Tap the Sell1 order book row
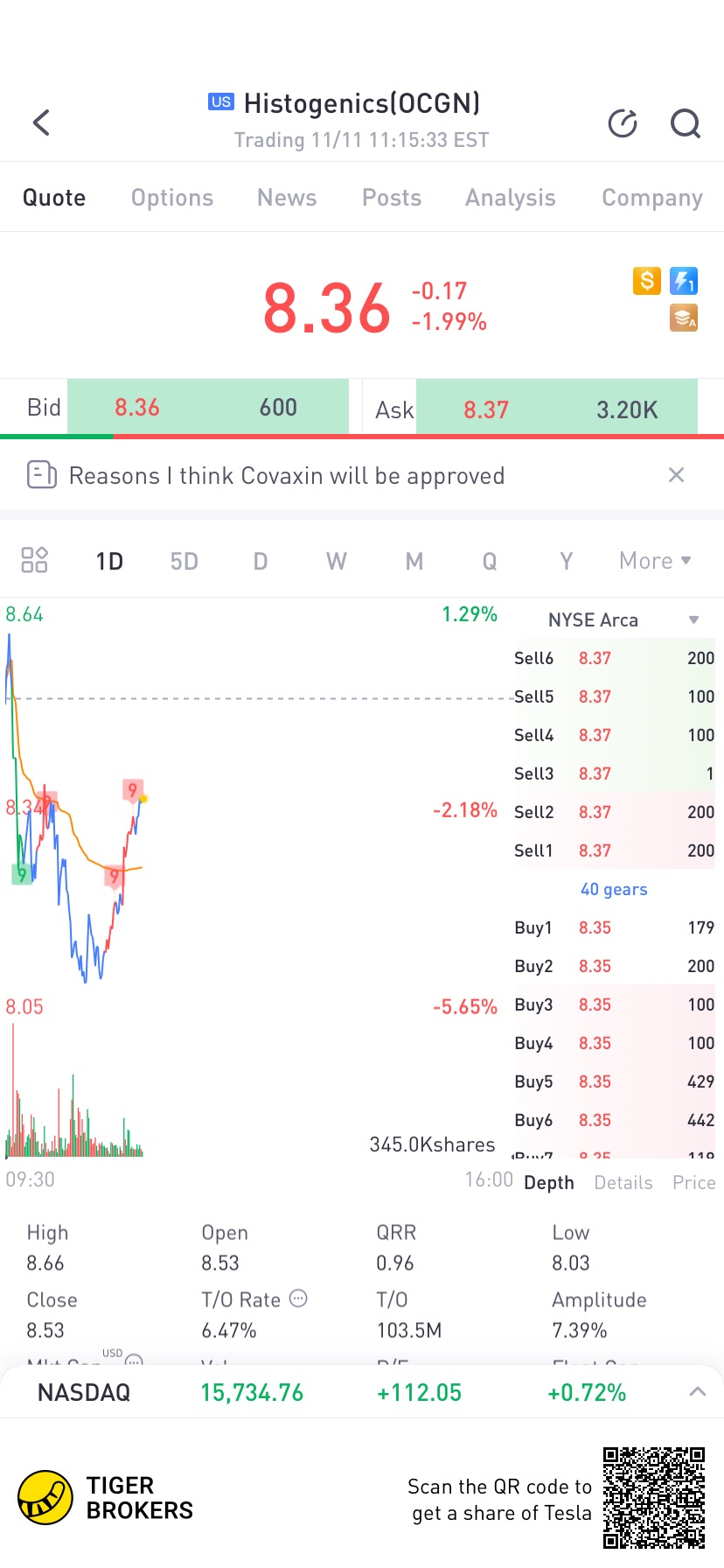This screenshot has width=724, height=1568. point(614,850)
